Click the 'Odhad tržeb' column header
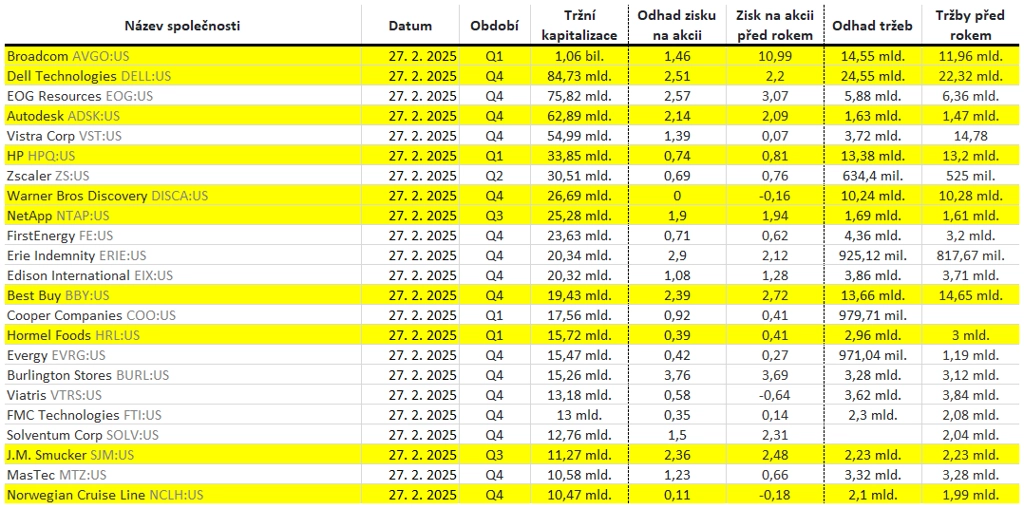The width and height of the screenshot is (1024, 509). [x=872, y=26]
